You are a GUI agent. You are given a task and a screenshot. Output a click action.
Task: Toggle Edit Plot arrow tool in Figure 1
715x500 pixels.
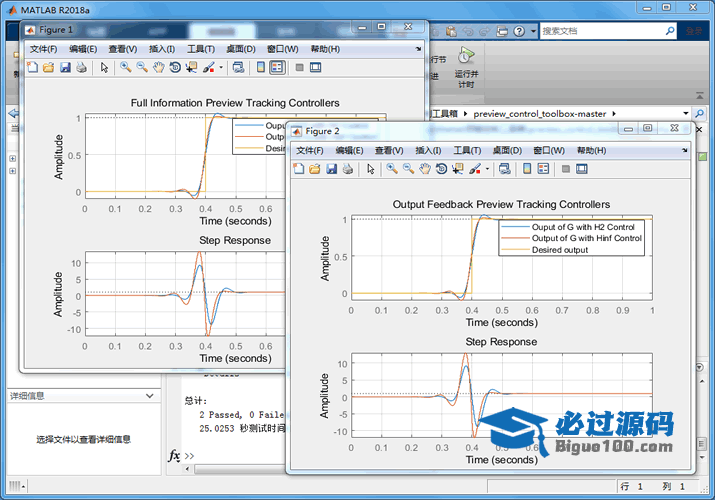click(x=104, y=67)
